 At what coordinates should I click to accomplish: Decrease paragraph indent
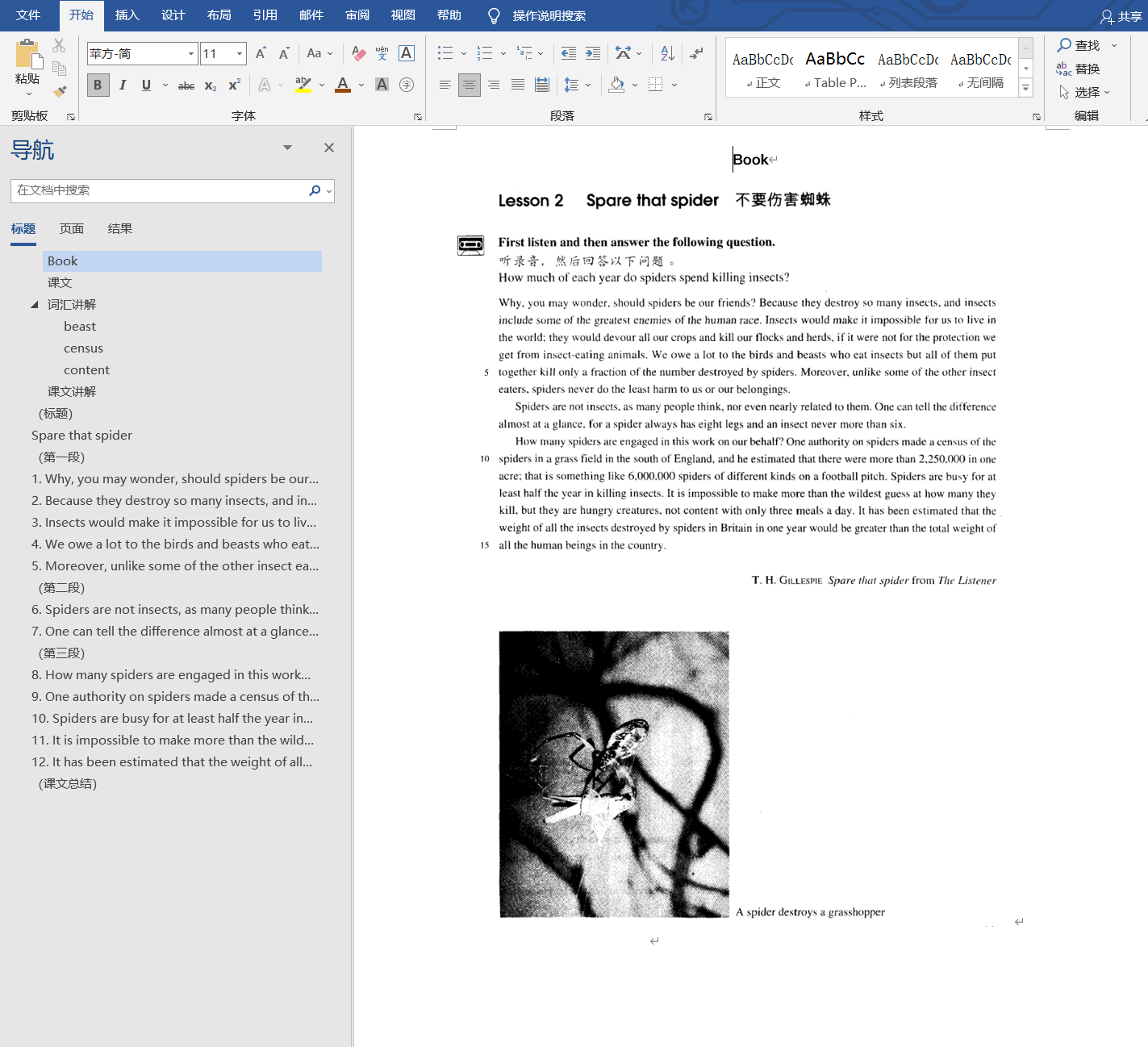coord(569,53)
